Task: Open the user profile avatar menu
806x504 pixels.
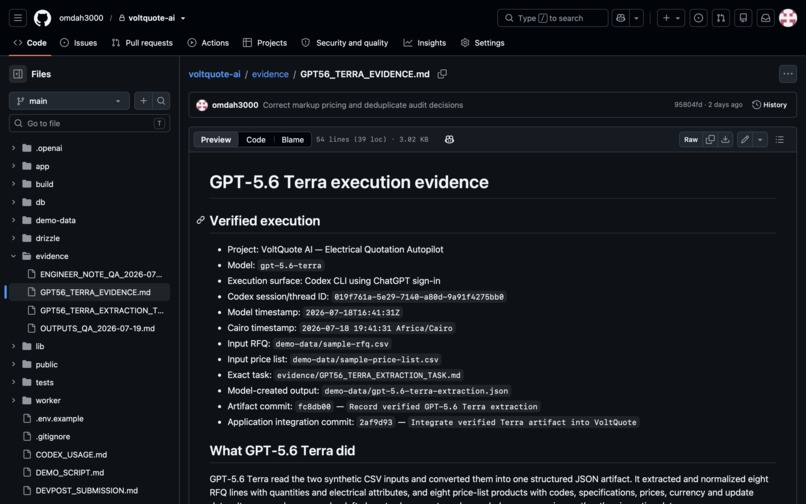Action: coord(787,18)
